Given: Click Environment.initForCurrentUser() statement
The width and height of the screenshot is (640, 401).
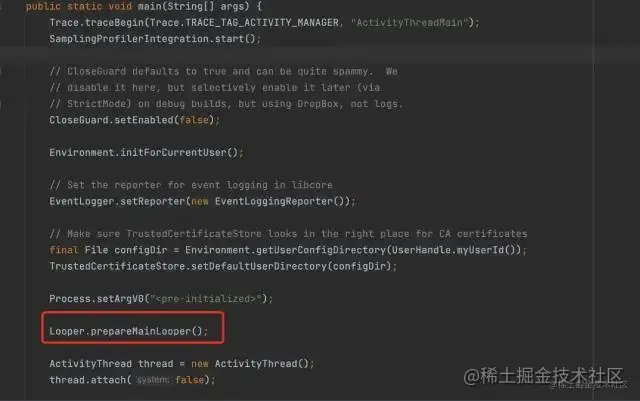Looking at the screenshot, I should click(146, 153).
